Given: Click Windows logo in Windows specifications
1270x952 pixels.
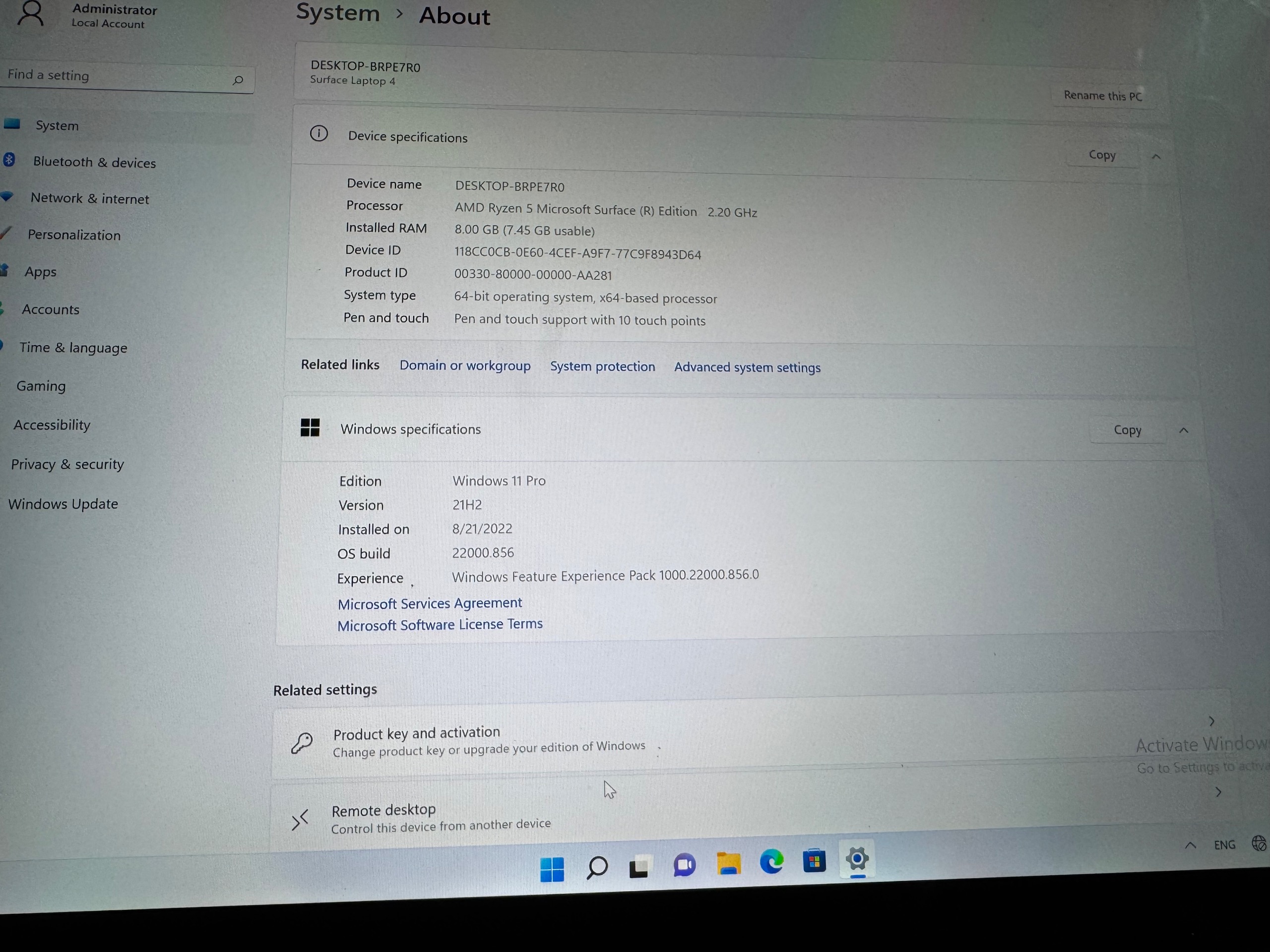Looking at the screenshot, I should [x=310, y=427].
